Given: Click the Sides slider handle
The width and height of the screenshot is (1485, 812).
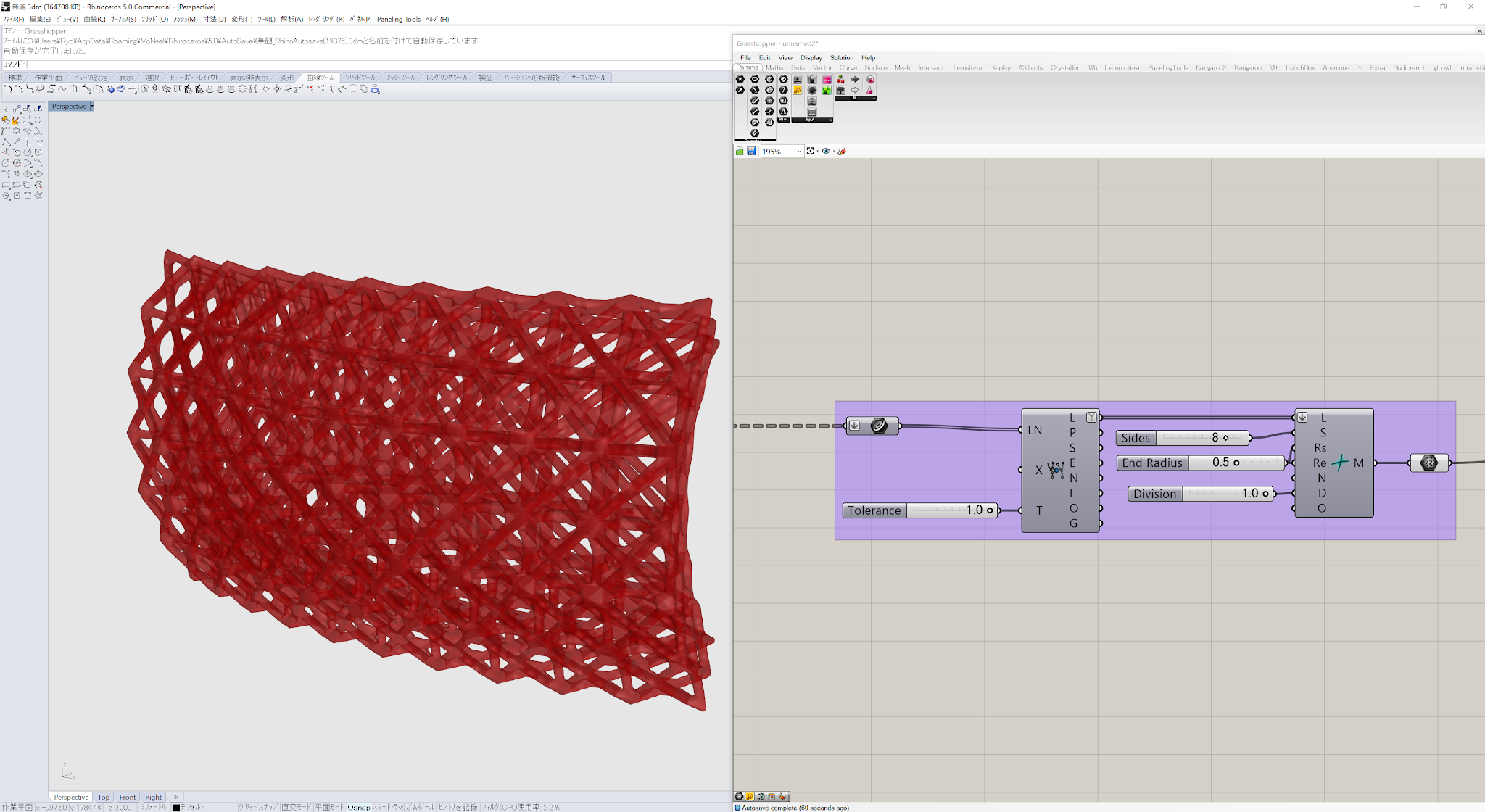Looking at the screenshot, I should coord(1225,437).
